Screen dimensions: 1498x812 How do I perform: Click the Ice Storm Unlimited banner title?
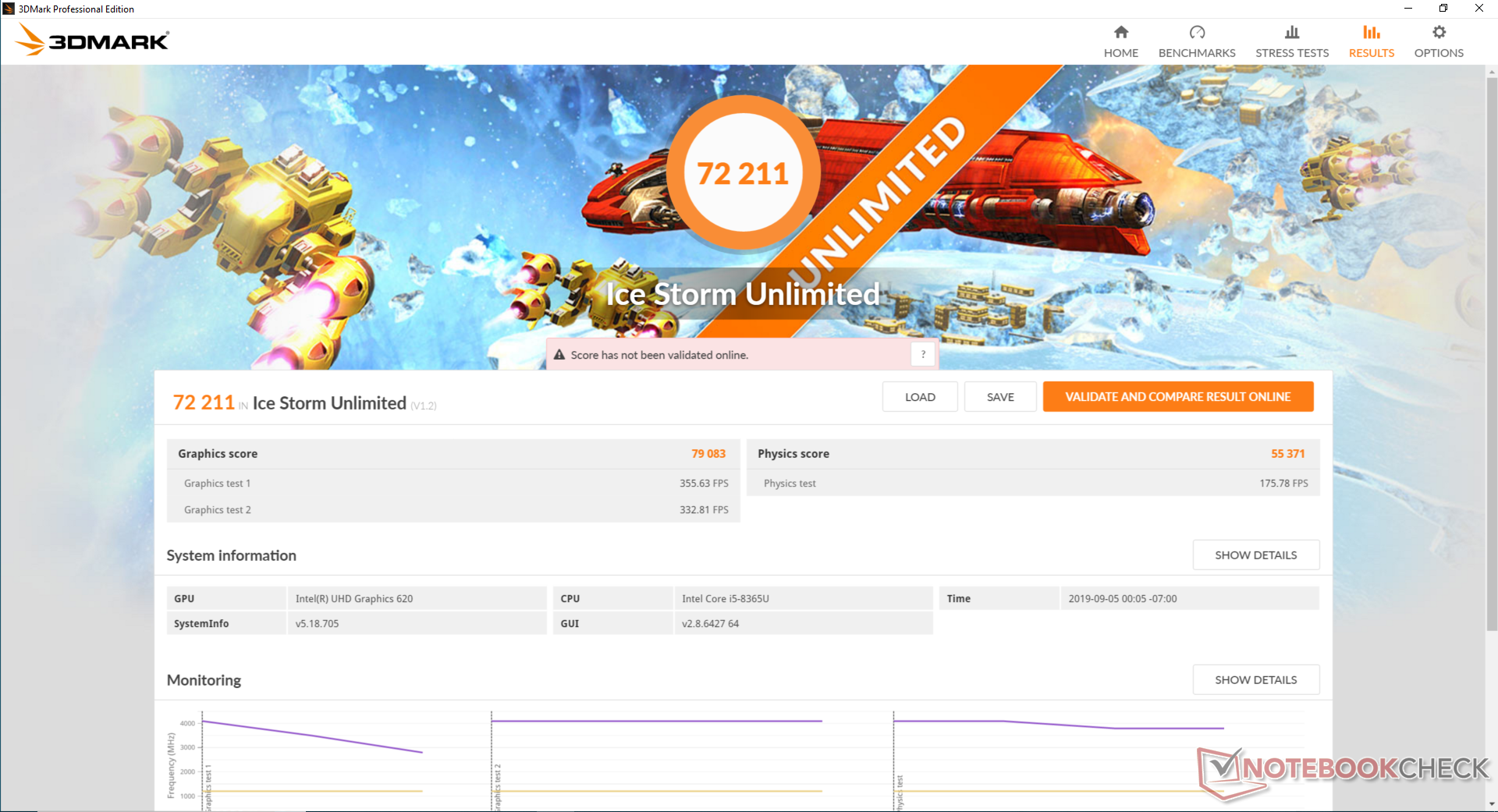point(743,294)
